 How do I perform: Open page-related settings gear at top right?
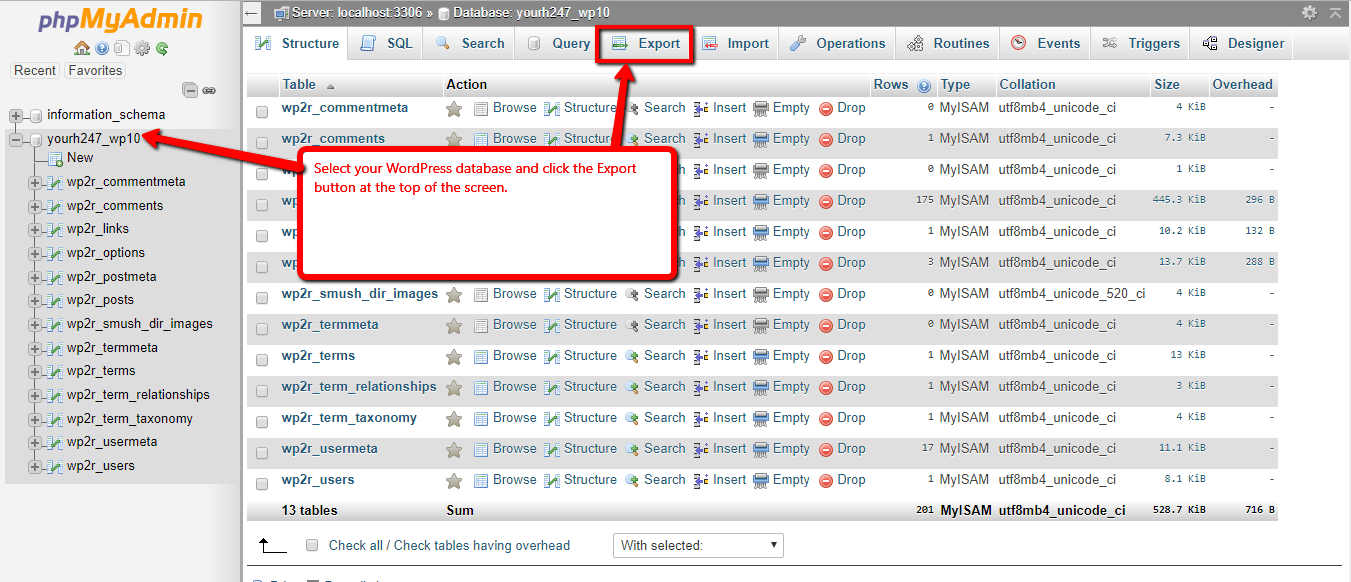tap(1309, 13)
